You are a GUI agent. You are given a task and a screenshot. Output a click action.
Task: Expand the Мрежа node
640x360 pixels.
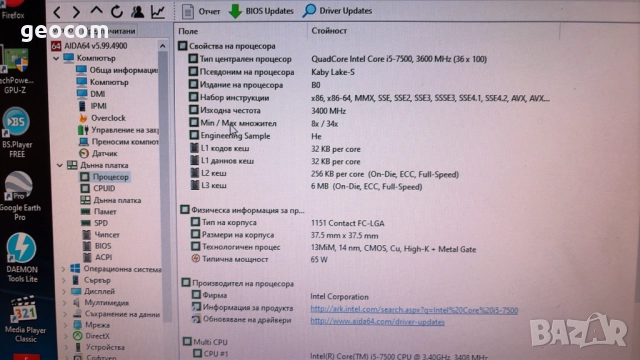tap(66, 325)
